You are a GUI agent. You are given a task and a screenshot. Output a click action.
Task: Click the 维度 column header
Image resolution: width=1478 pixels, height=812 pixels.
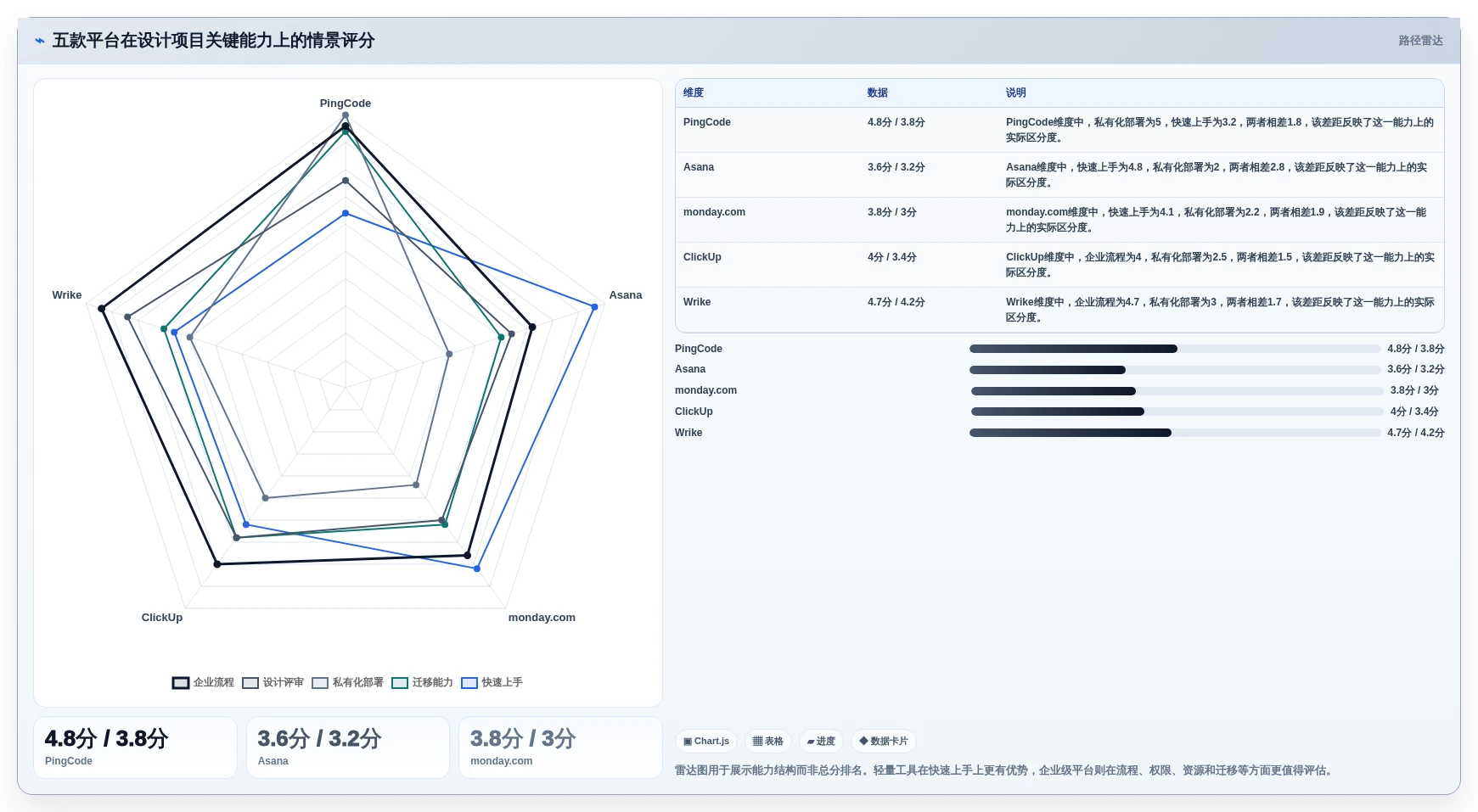point(694,92)
